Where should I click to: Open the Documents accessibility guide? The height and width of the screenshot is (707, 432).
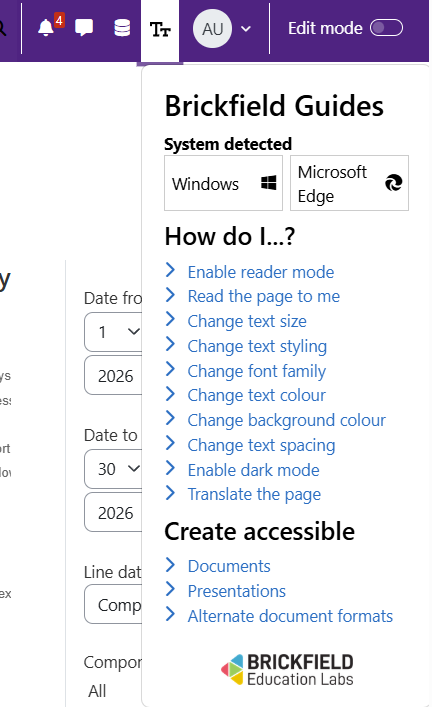pyautogui.click(x=229, y=566)
